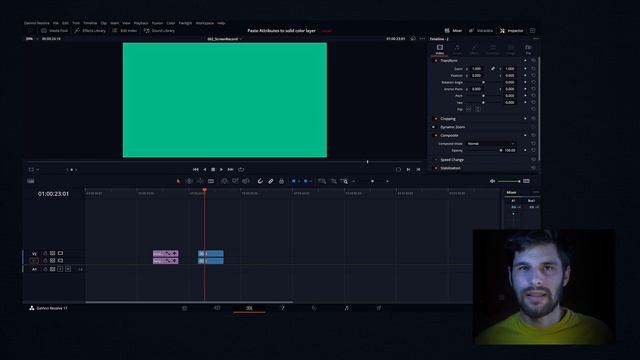The image size is (640, 360).
Task: Solo the A1 audio track
Action: (x=60, y=269)
